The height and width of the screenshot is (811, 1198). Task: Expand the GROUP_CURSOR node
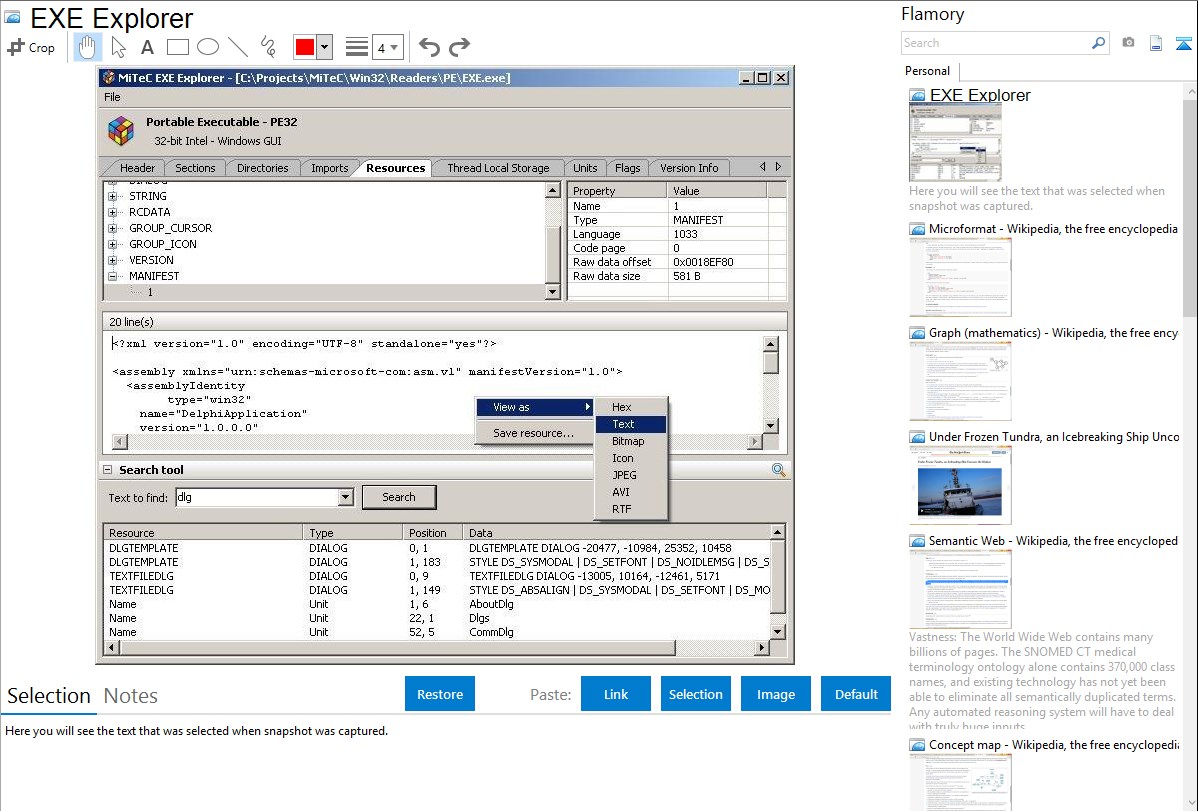pos(112,229)
